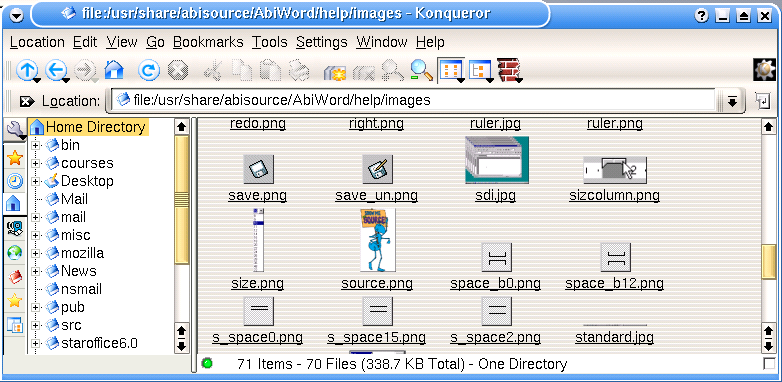Viewport: 782px width, 382px height.
Task: Click the Paste icon in toolbar
Action: (x=271, y=70)
